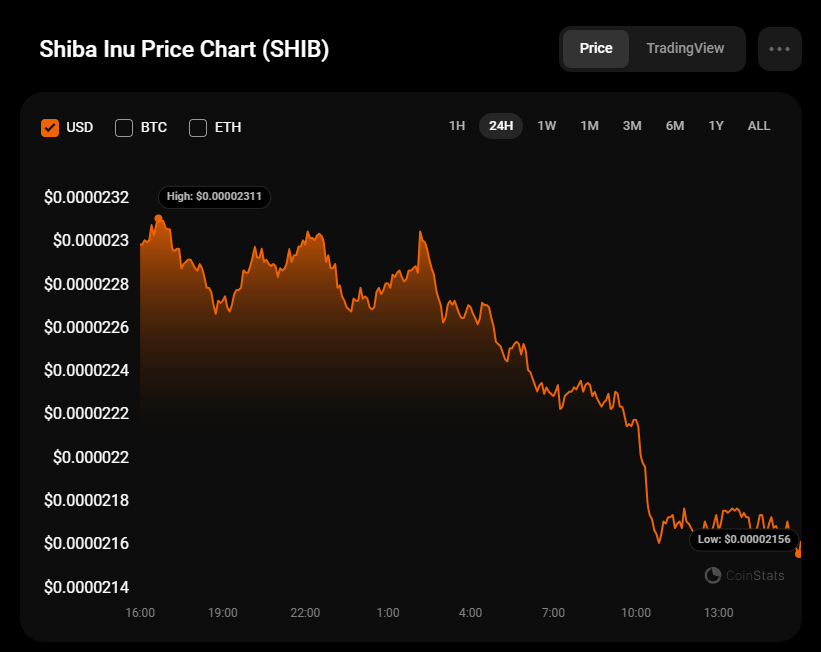The image size is (821, 652).
Task: Select the 3M time range
Action: [x=632, y=126]
